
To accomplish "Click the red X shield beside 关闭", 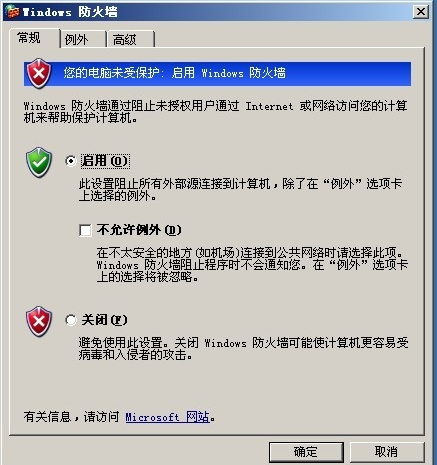I will coord(39,321).
